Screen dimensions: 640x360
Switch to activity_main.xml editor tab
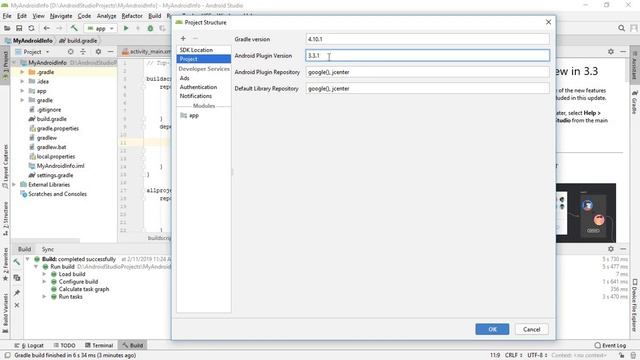tap(147, 51)
